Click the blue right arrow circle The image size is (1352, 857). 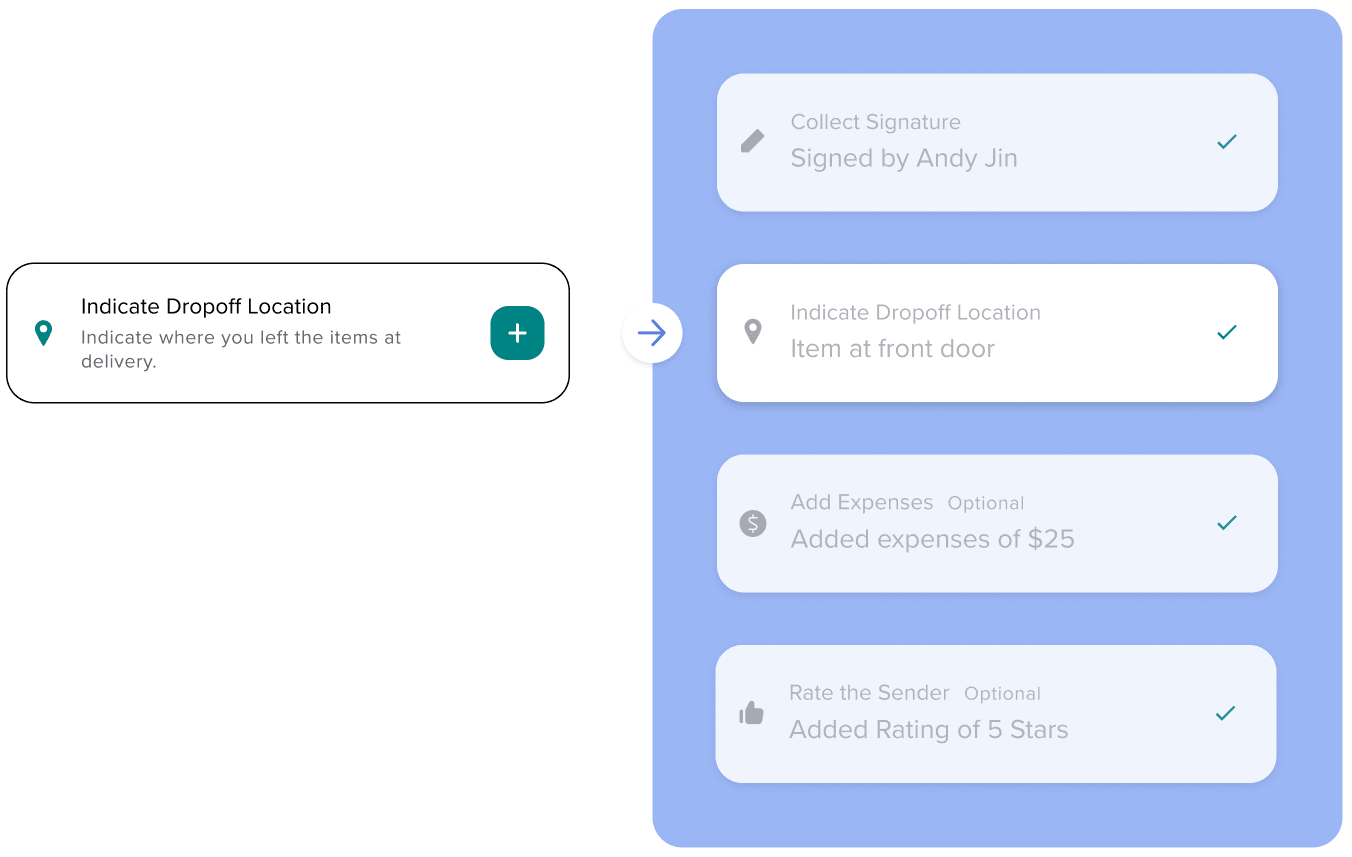[x=652, y=333]
